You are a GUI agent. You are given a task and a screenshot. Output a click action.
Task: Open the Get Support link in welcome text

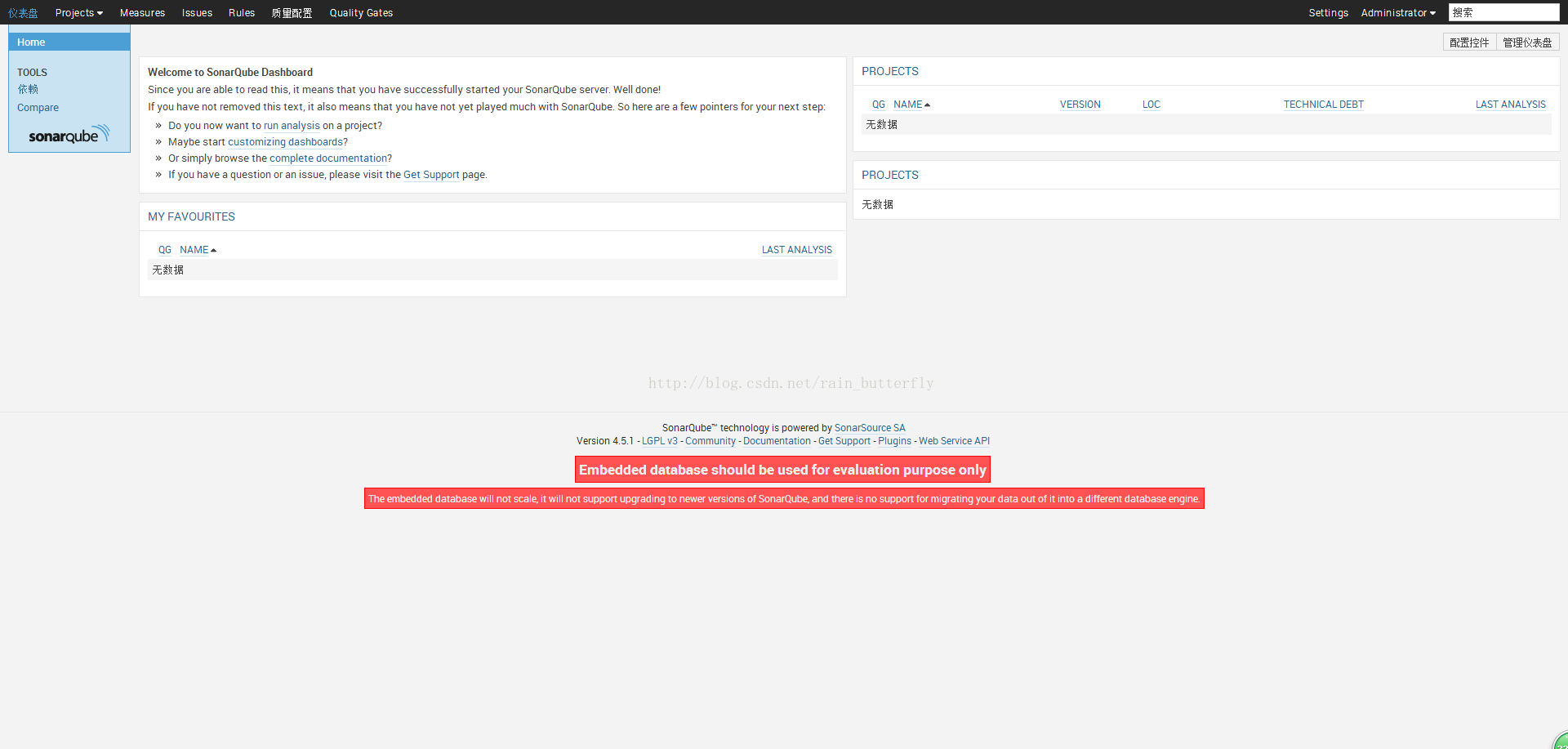(431, 175)
